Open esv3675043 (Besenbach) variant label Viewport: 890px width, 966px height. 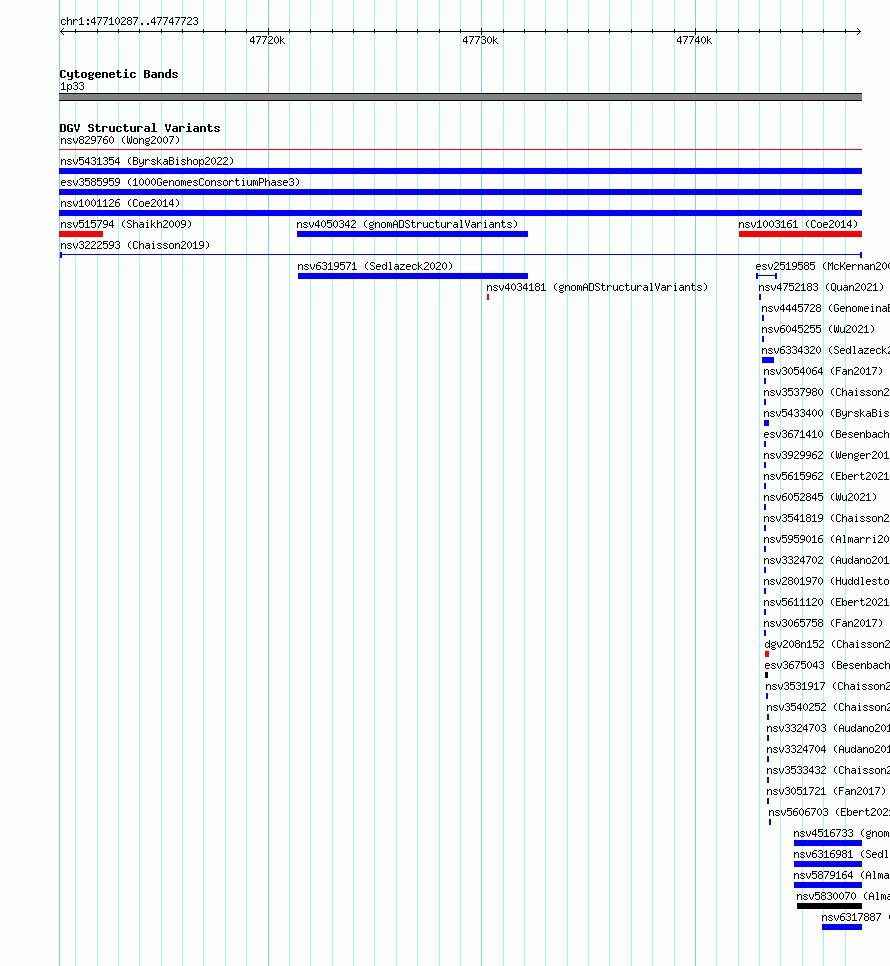(827, 665)
